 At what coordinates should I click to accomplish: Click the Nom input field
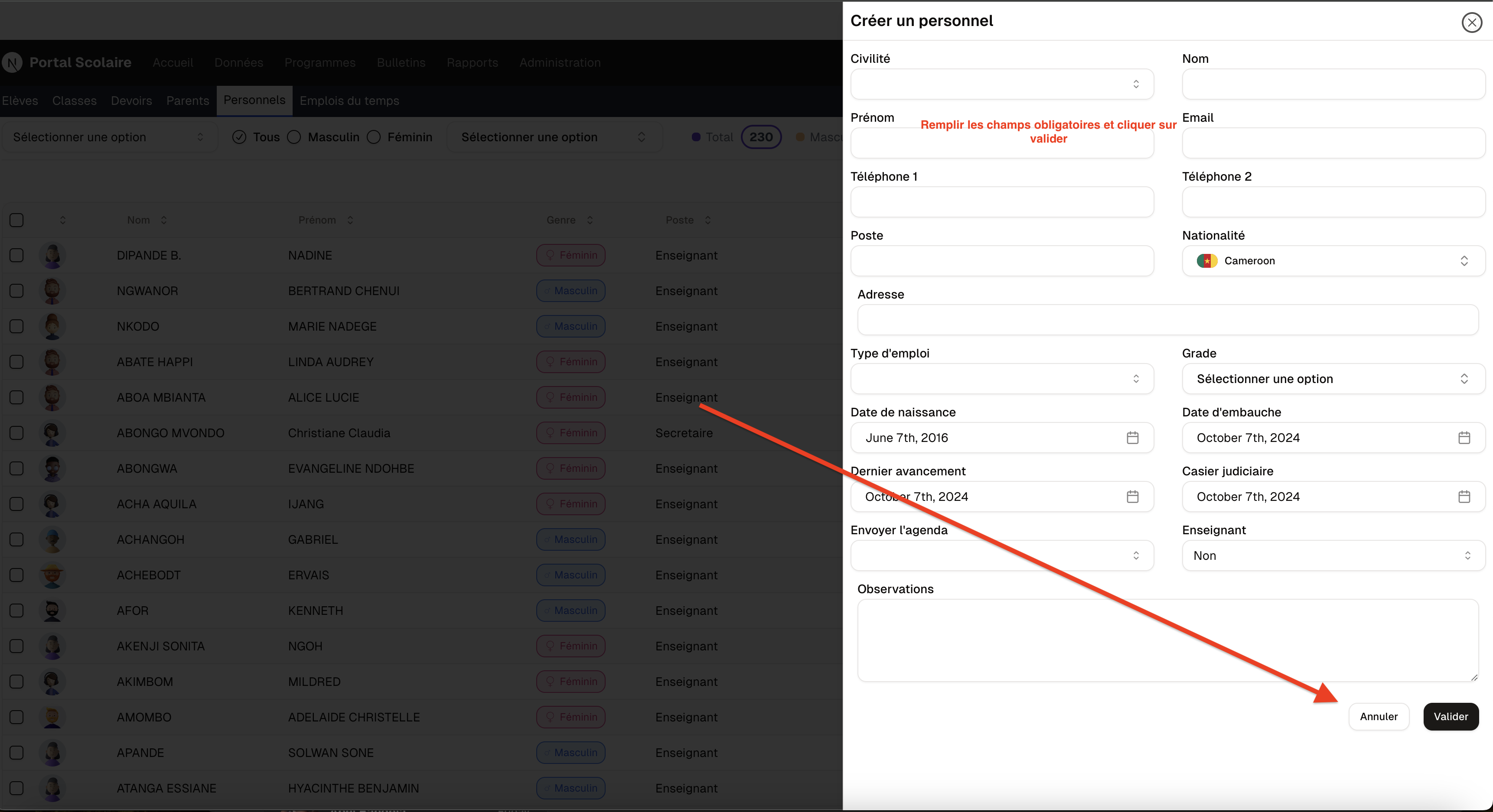[x=1333, y=84]
